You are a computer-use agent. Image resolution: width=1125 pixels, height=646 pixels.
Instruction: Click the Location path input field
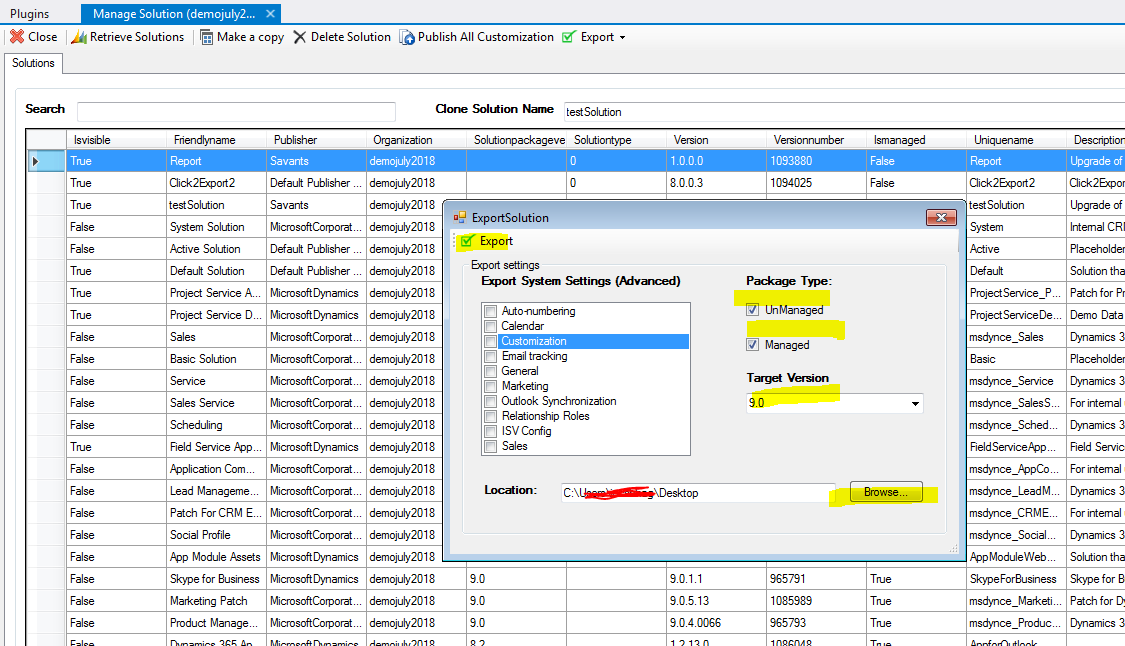pos(698,493)
